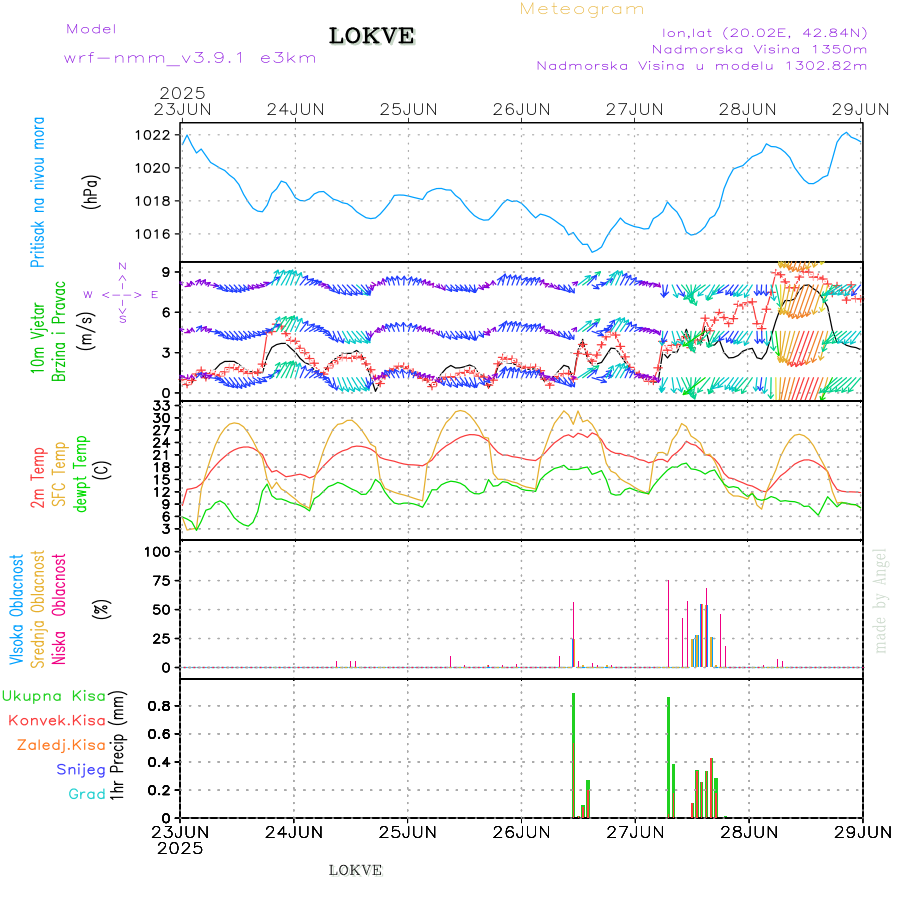Click the lon,lat (20.02E, 42.84N) coordinates text
Image resolution: width=900 pixels, height=900 pixels.
(757, 31)
